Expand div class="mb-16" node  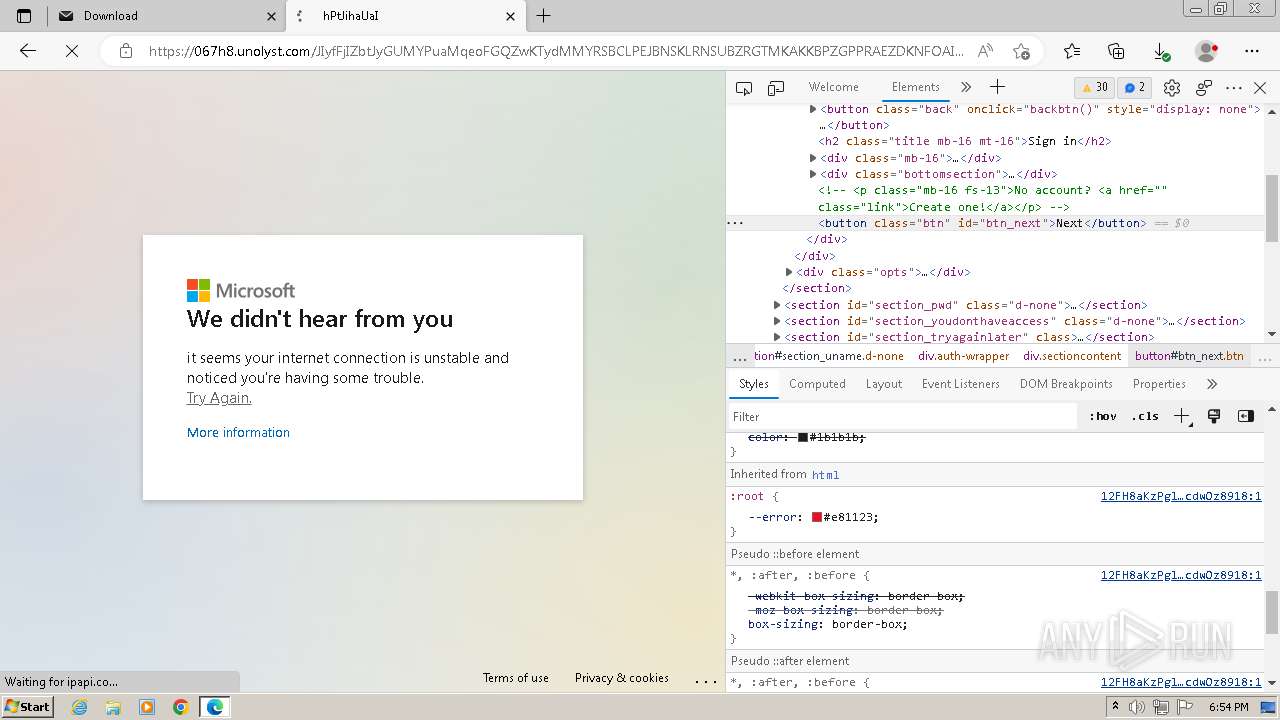coord(813,158)
